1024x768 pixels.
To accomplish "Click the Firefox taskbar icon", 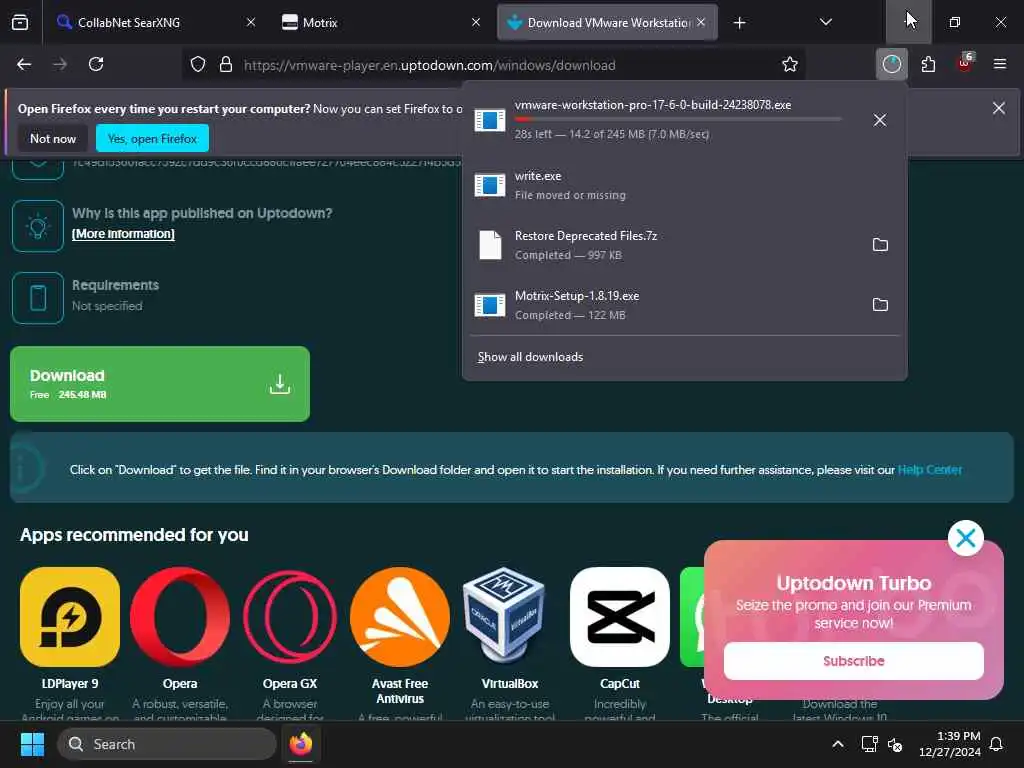I will coord(300,744).
